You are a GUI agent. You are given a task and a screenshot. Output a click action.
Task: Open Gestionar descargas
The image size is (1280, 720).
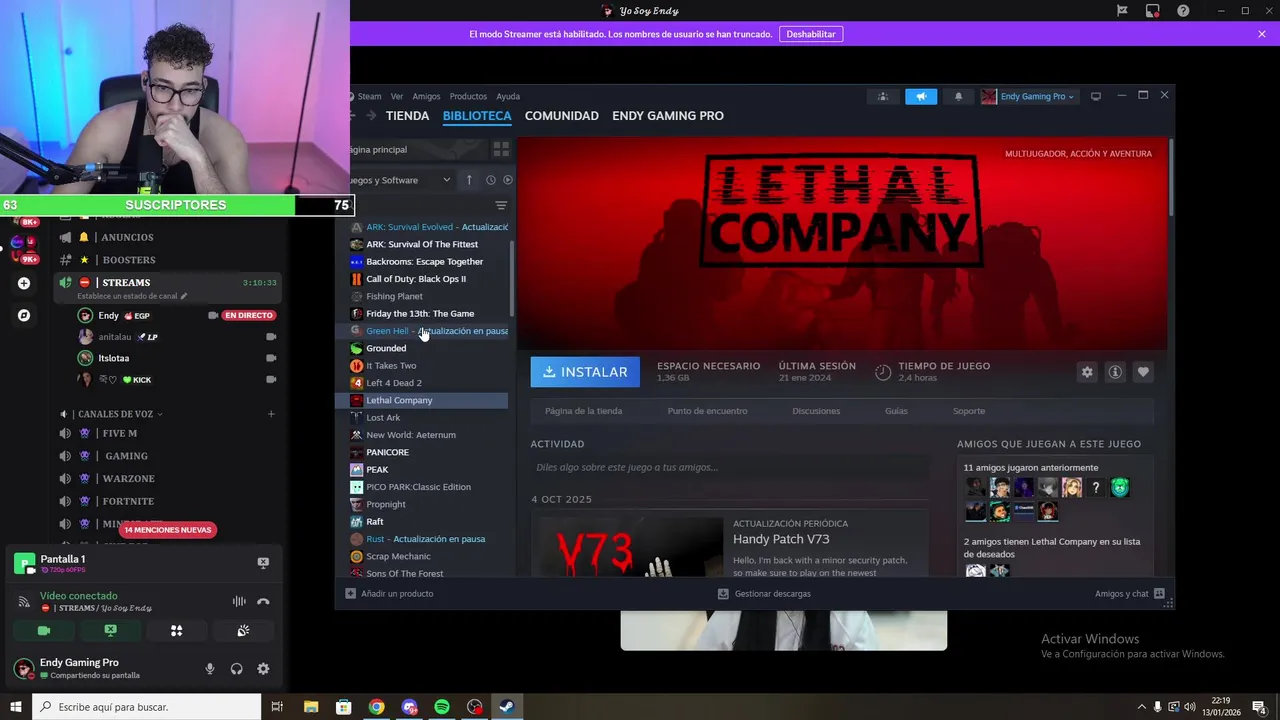pos(764,594)
